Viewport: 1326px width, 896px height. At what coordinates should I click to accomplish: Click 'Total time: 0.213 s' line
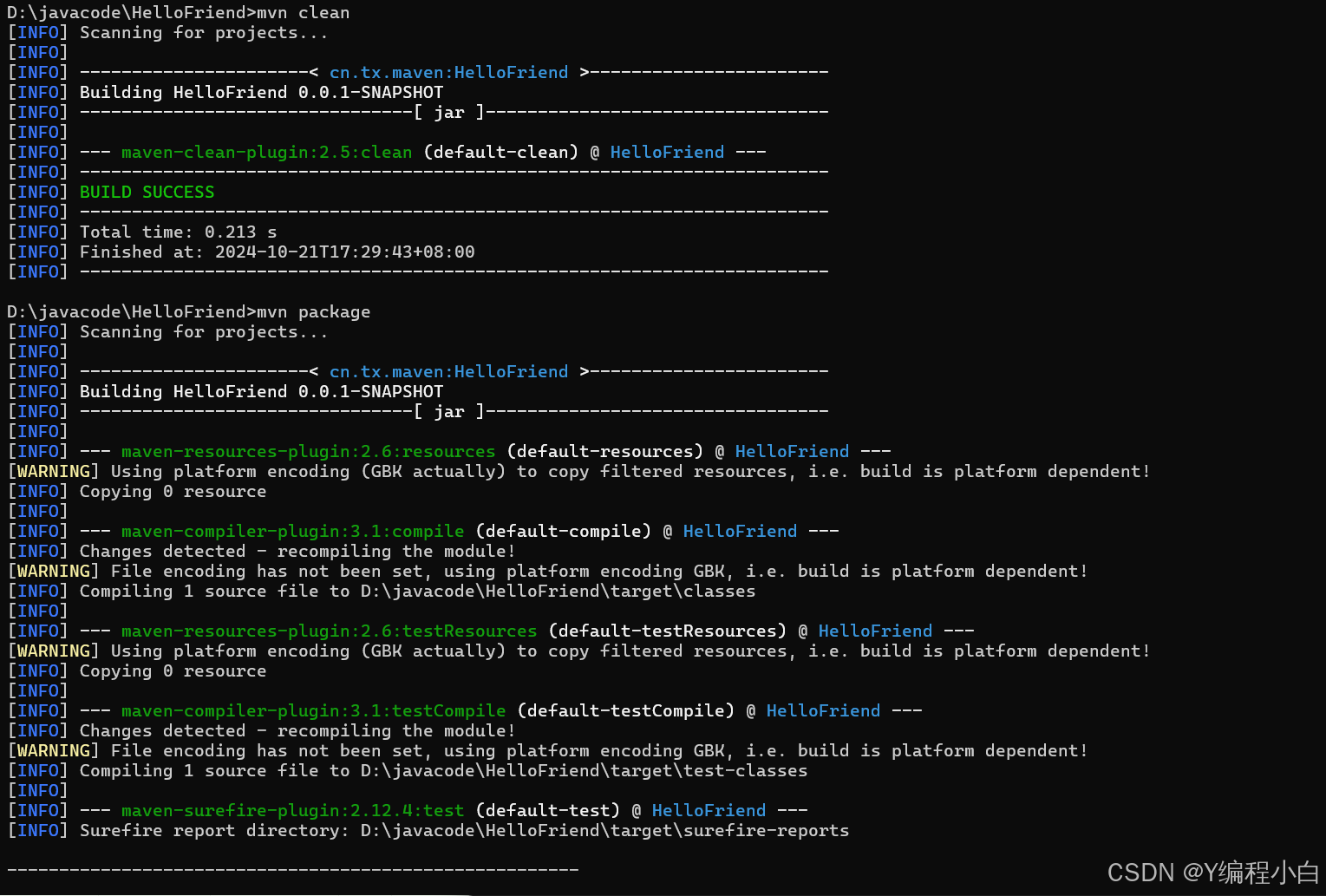pos(179,232)
